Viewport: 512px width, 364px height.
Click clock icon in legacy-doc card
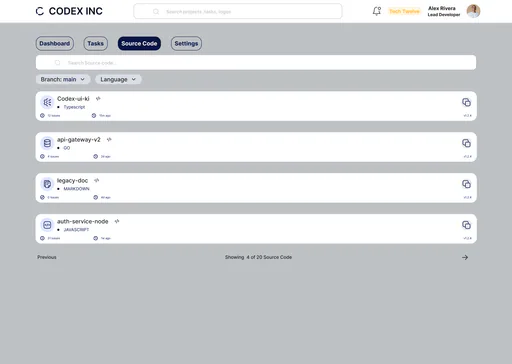coord(96,197)
